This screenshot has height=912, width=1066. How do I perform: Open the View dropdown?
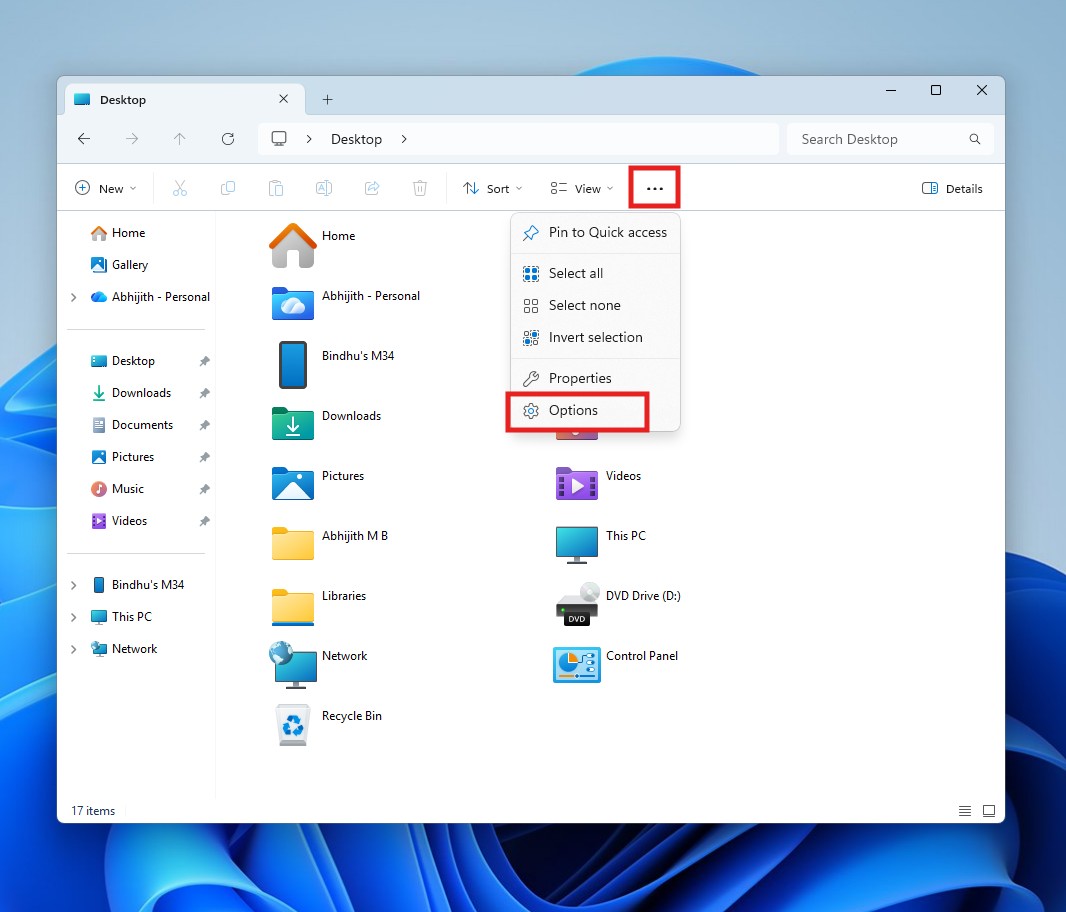tap(581, 188)
